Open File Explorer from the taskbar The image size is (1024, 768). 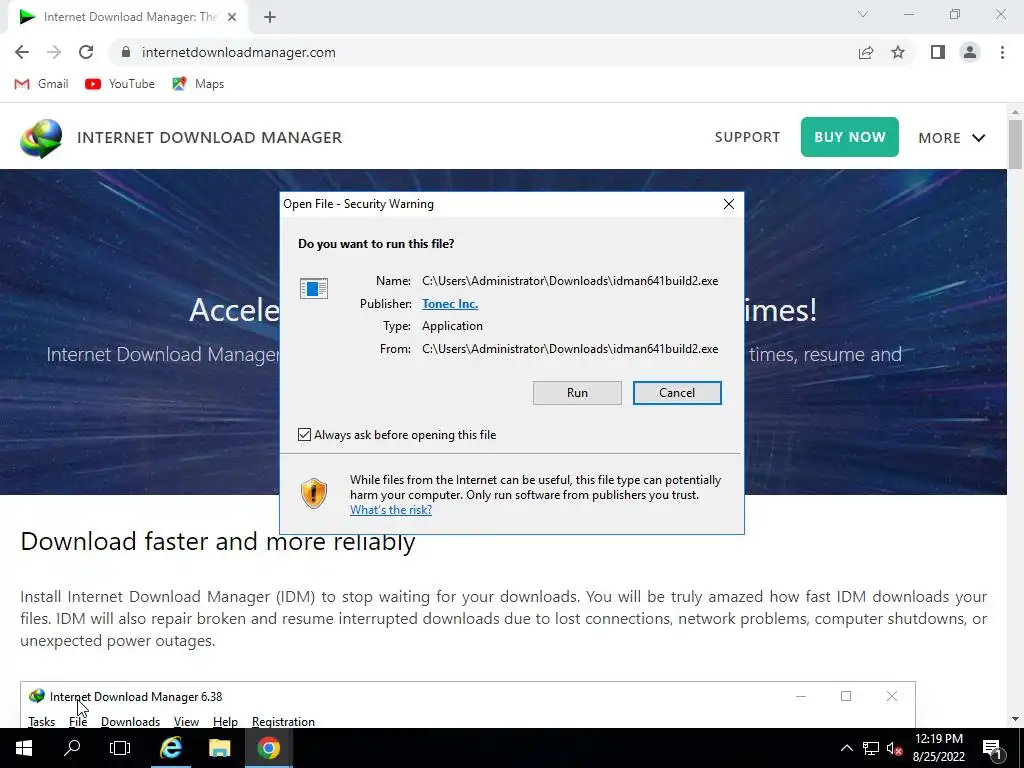(x=219, y=748)
